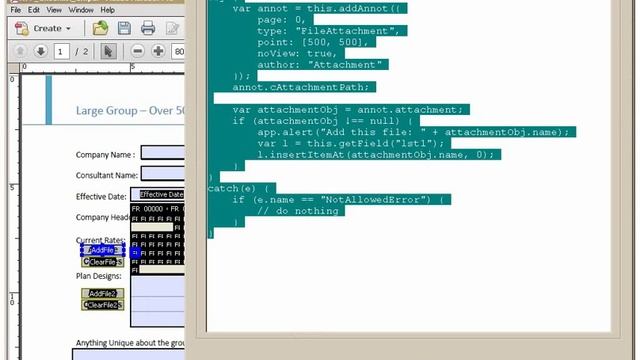Click the page number field
640x360 pixels.
(61, 51)
